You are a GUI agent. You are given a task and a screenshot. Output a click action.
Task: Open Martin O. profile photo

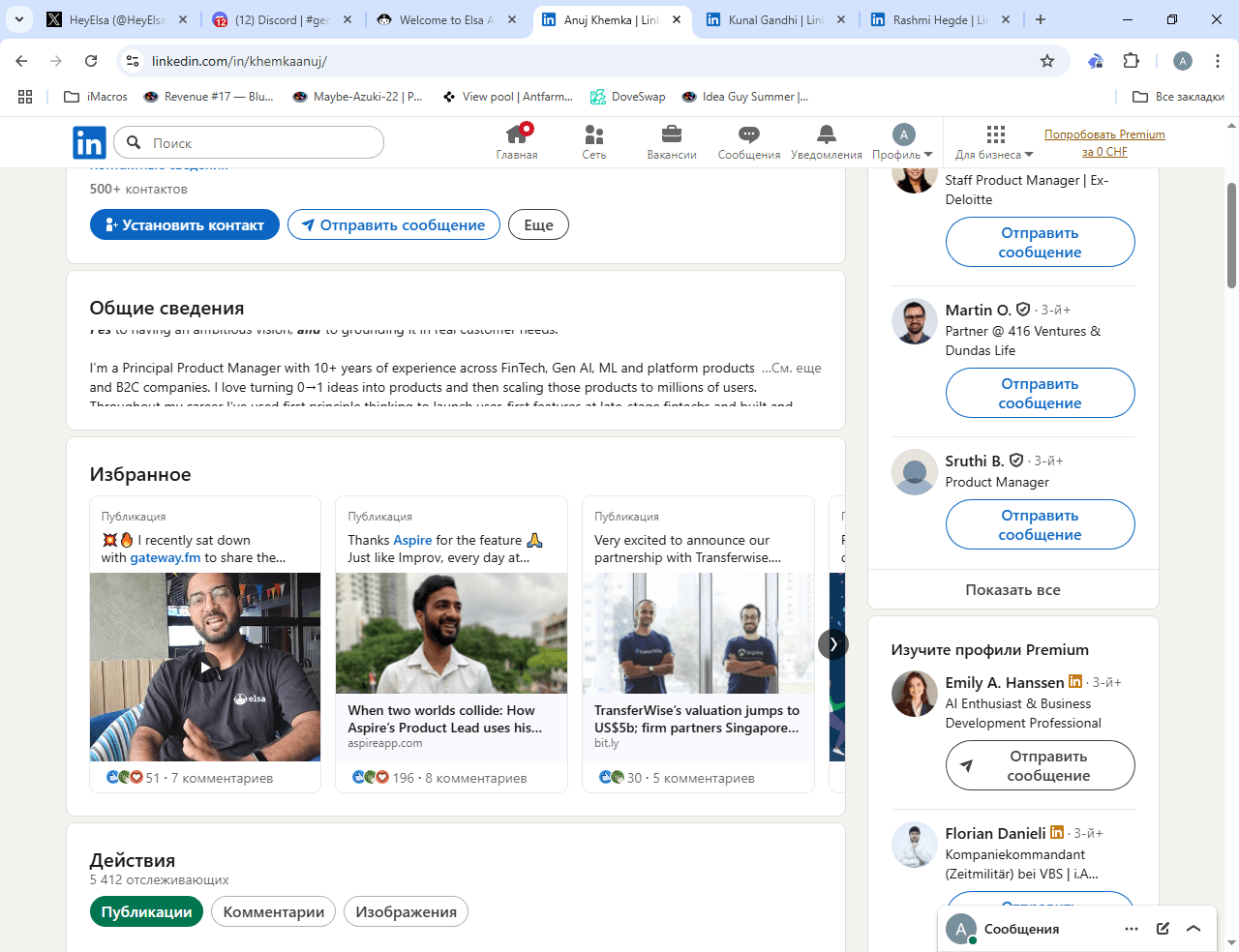(x=914, y=321)
